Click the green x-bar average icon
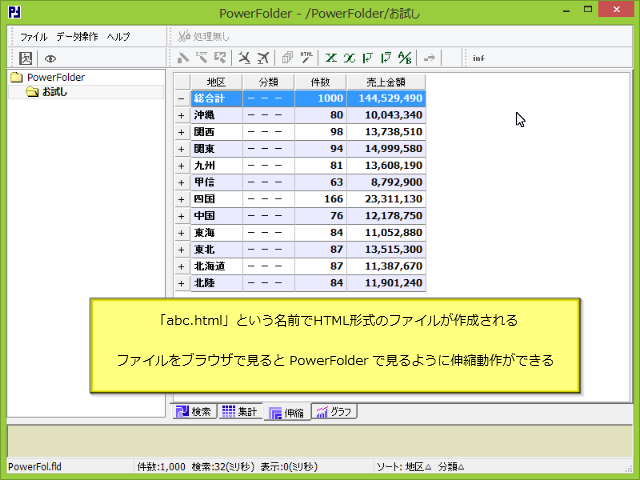Screen dimensions: 640x480 (x=349, y=58)
